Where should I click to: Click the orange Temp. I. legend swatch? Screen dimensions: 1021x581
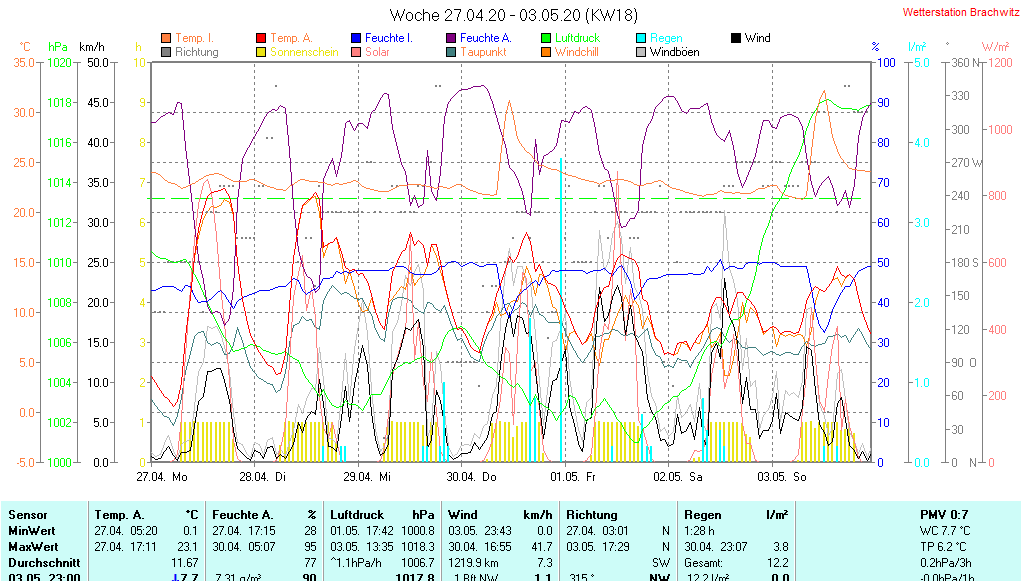tap(166, 38)
